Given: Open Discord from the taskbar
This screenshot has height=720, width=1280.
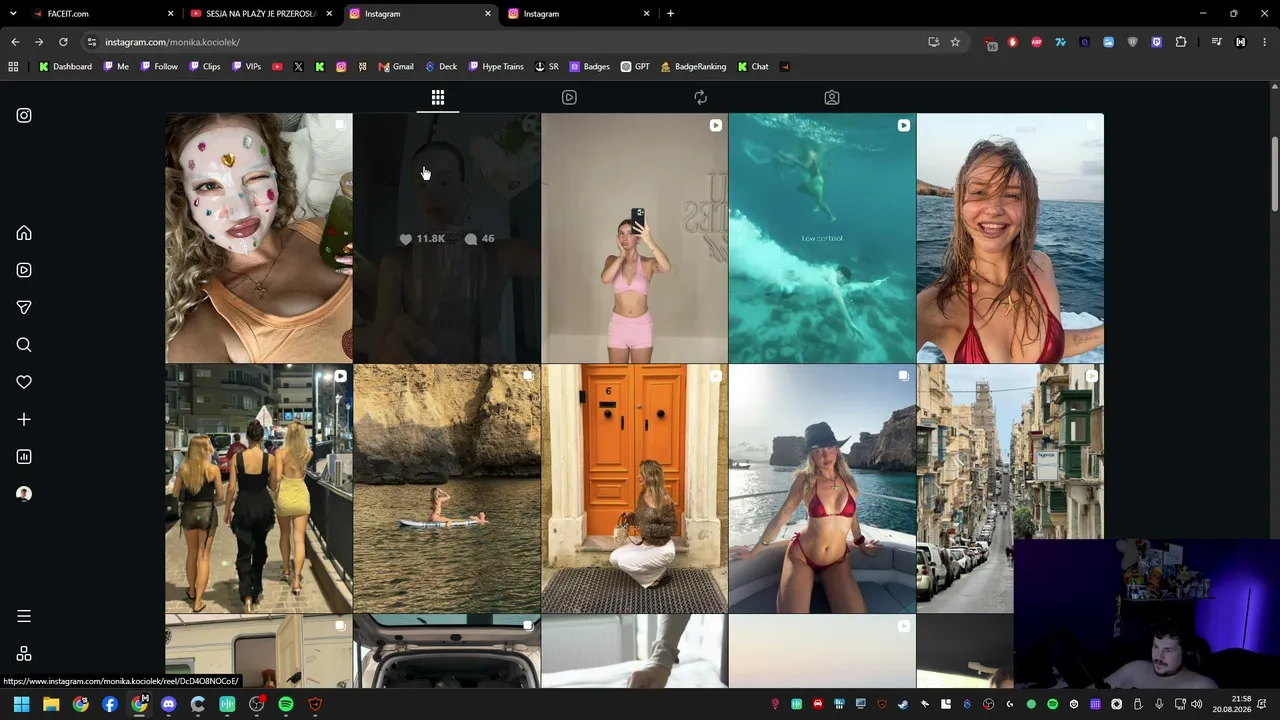Looking at the screenshot, I should click(x=168, y=704).
